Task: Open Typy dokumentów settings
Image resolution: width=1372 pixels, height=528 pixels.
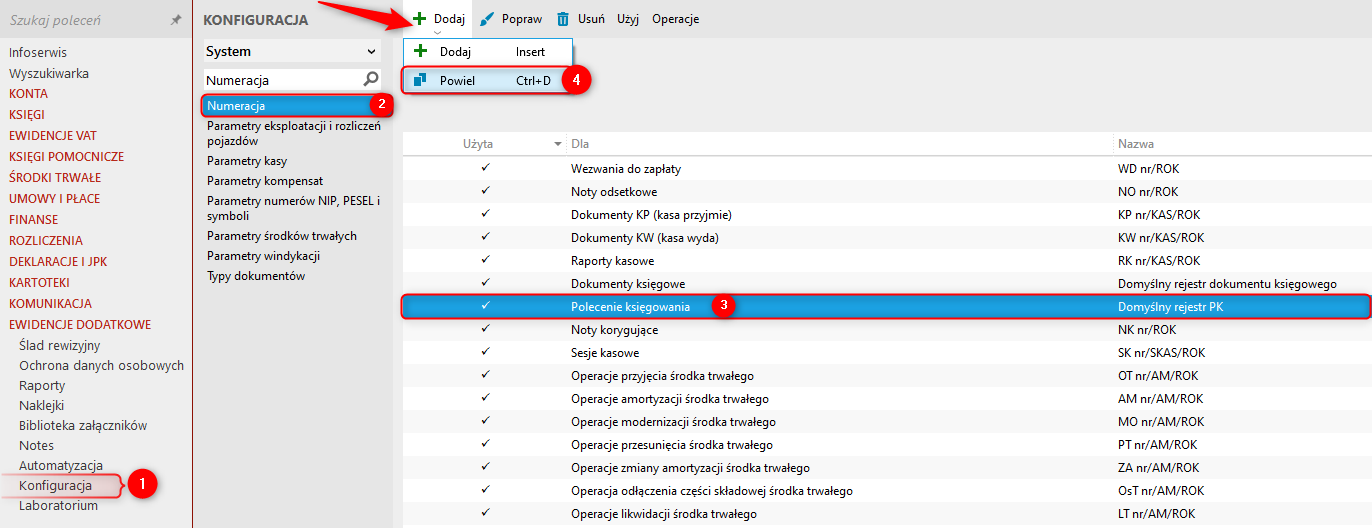Action: pyautogui.click(x=255, y=276)
